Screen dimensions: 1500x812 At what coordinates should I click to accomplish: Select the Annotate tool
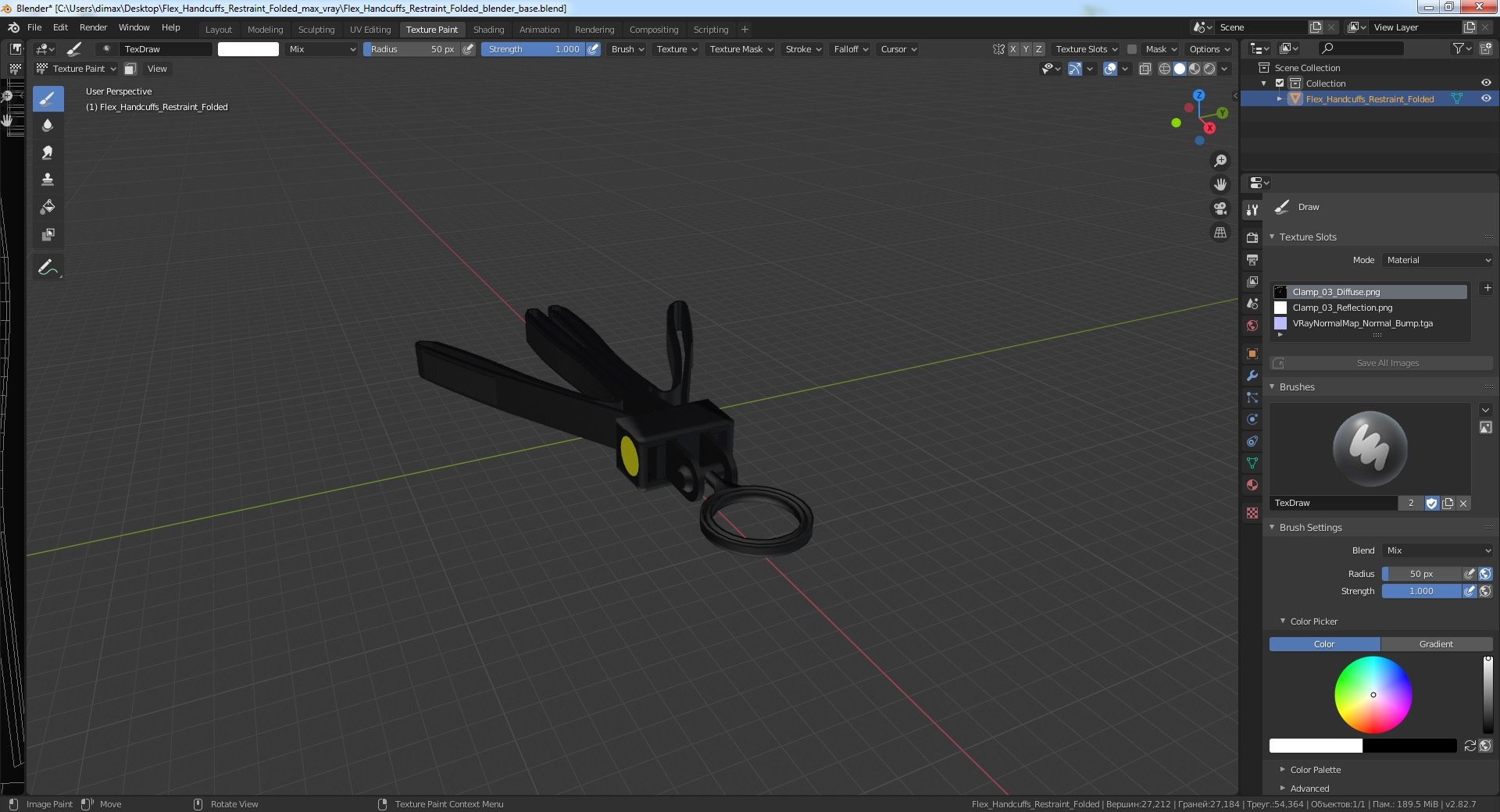coord(48,268)
